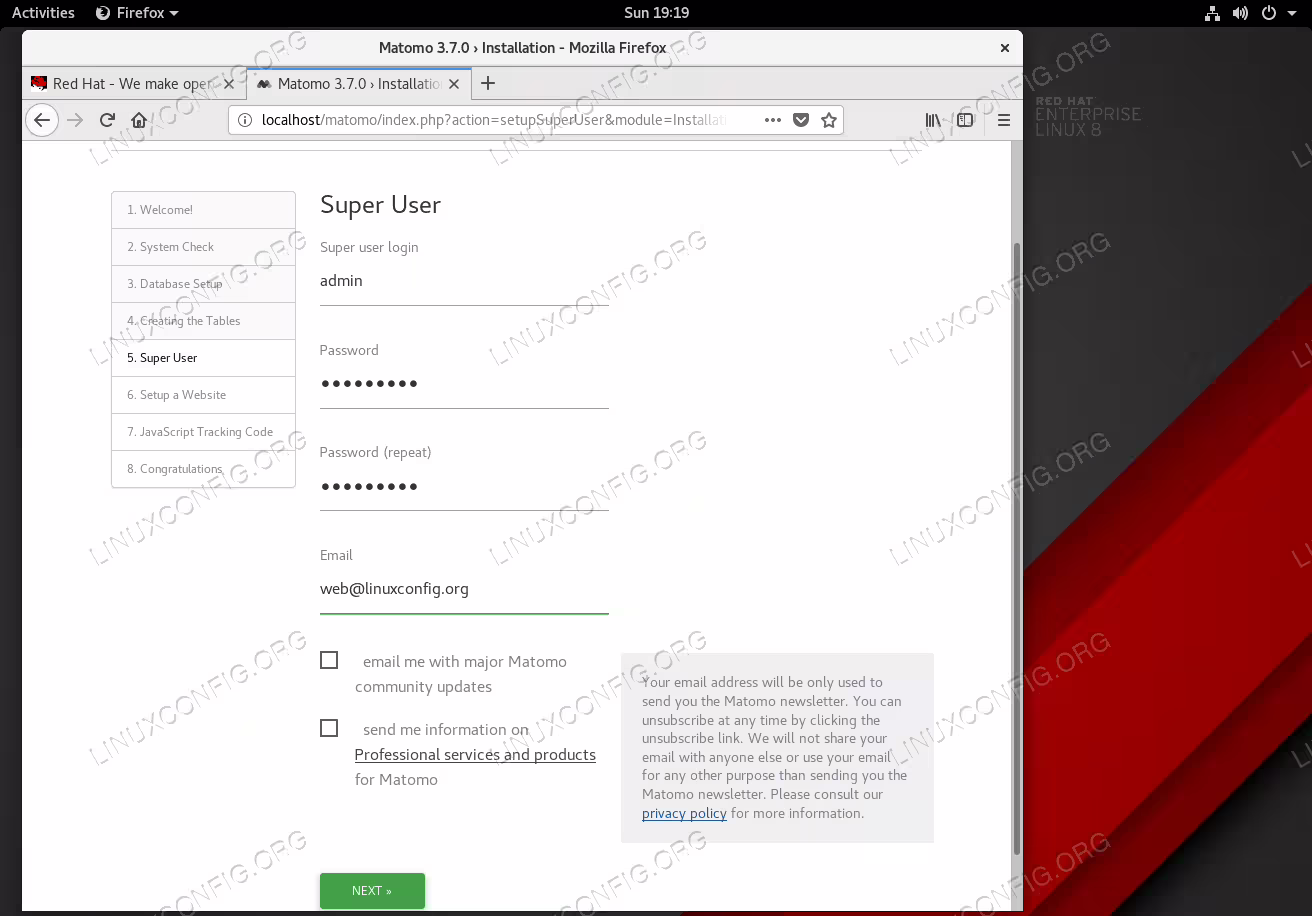The width and height of the screenshot is (1312, 916).
Task: Select step 6. Setup a Website
Action: pyautogui.click(x=204, y=395)
